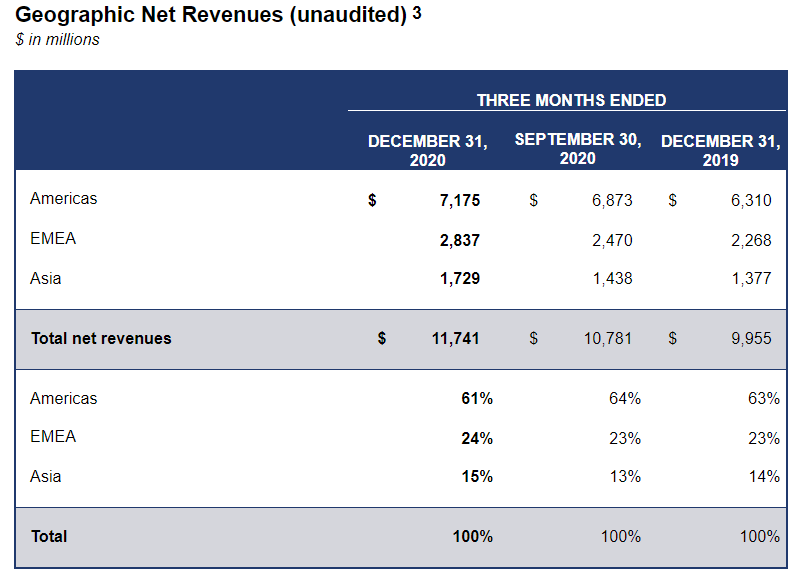Select the EMEA value 2,837
The height and width of the screenshot is (577, 802).
pyautogui.click(x=460, y=240)
